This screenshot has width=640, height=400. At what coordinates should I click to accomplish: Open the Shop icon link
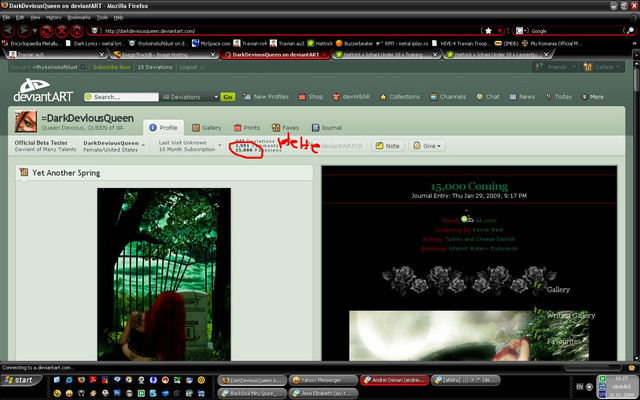[311, 97]
